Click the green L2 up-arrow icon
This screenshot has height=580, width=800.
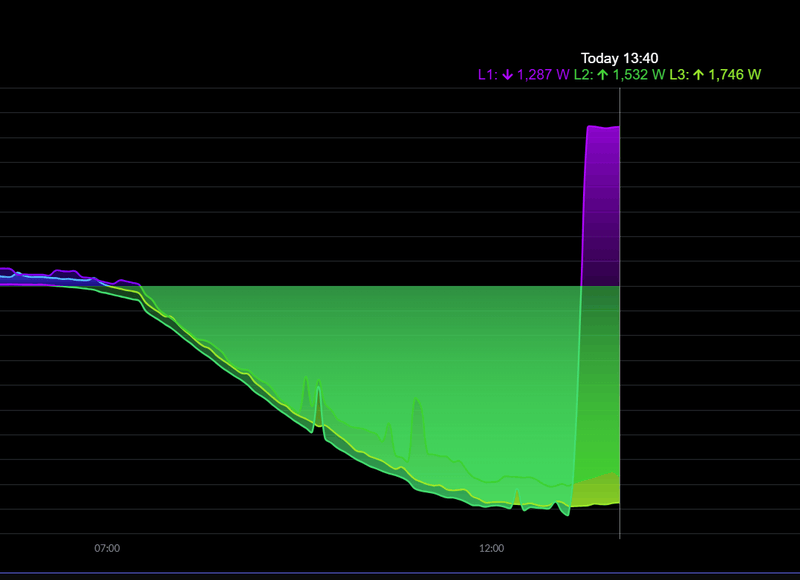pos(603,75)
